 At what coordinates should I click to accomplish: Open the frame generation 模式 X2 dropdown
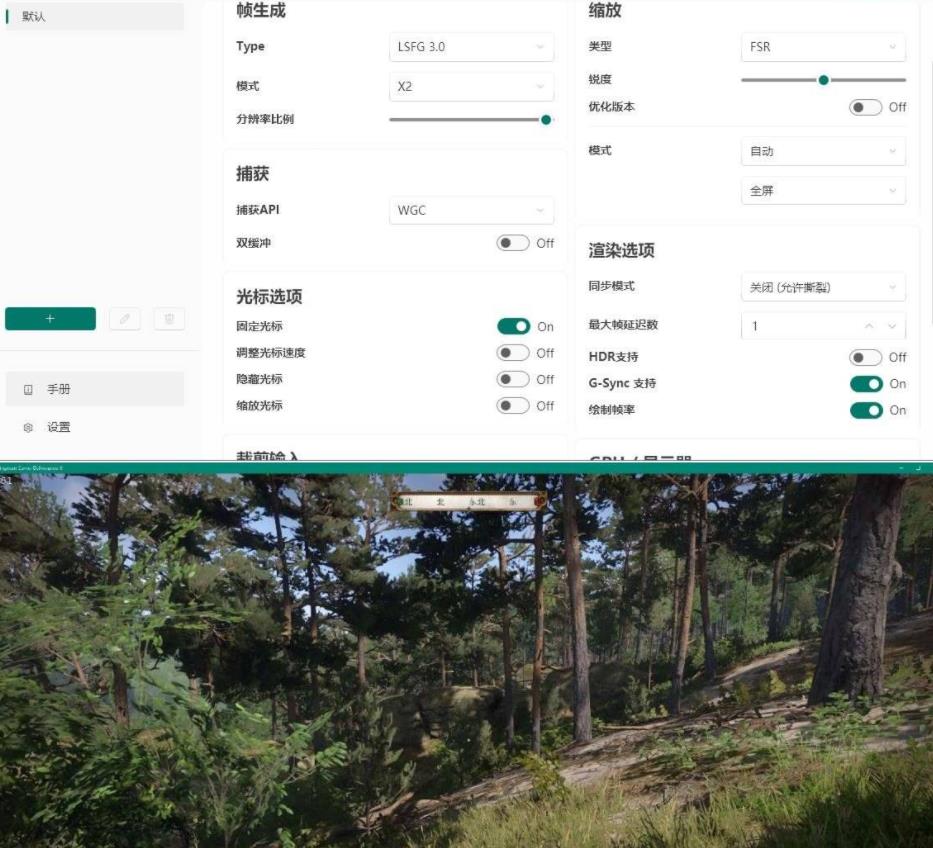tap(471, 86)
